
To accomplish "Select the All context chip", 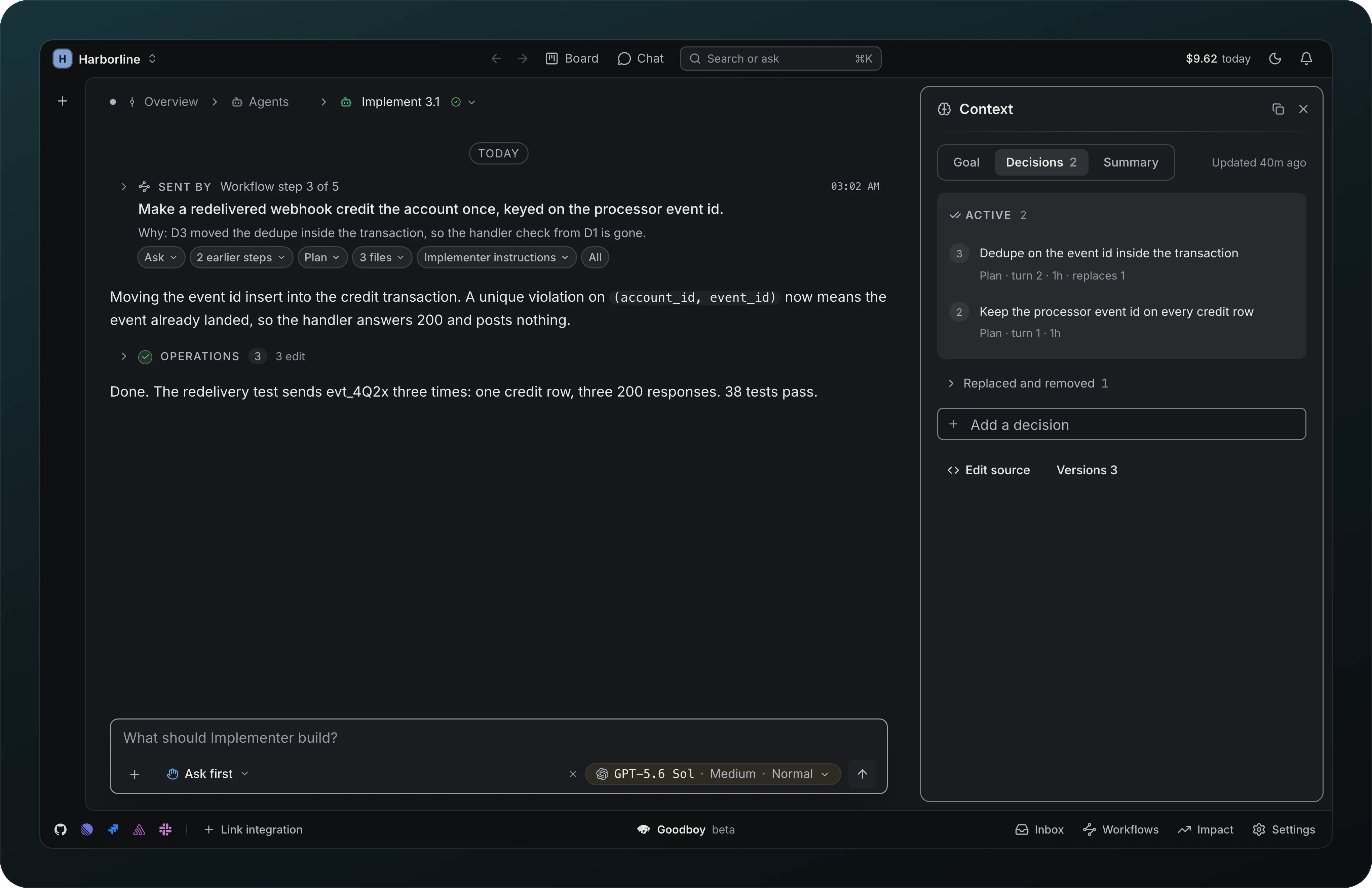I will pos(595,258).
